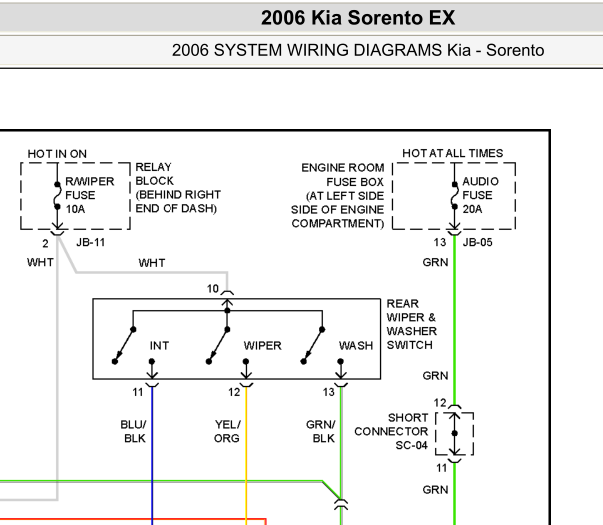Click the JB-05 connector label
The width and height of the screenshot is (603, 525).
click(477, 242)
